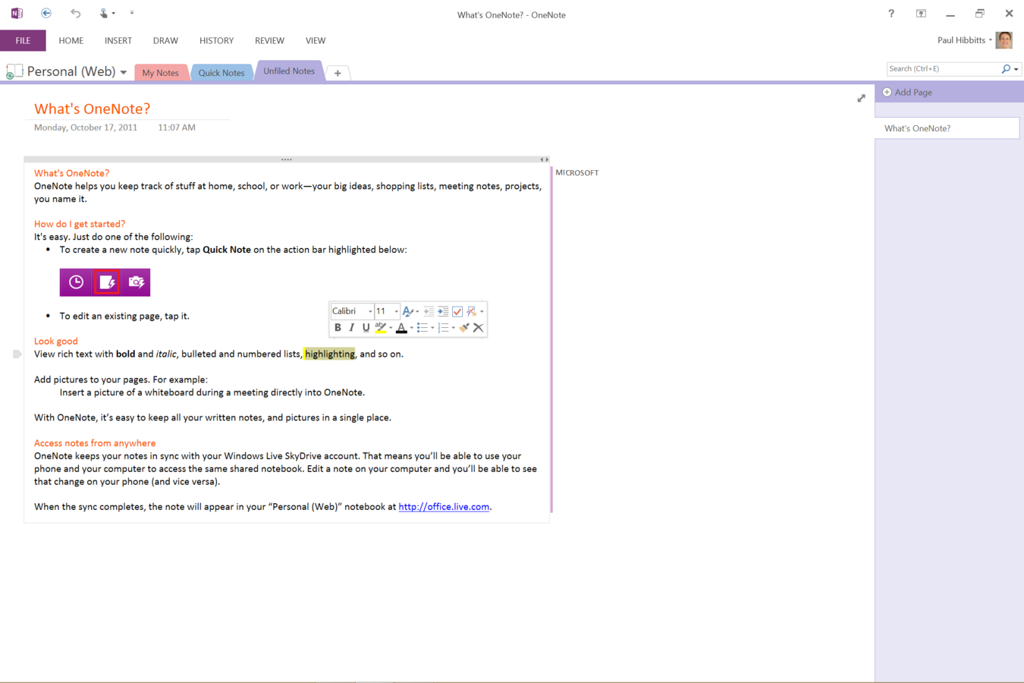The image size is (1024, 683).
Task: Open OneNote Help question mark
Action: (891, 14)
